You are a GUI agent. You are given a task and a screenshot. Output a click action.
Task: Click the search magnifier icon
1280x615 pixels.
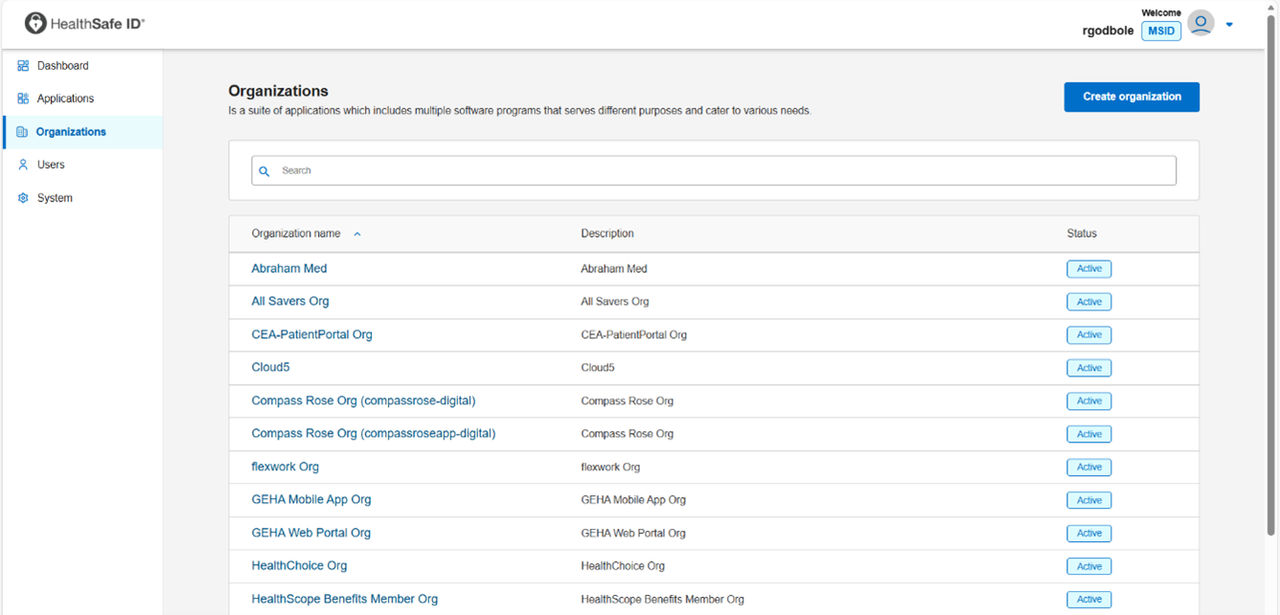(x=265, y=171)
